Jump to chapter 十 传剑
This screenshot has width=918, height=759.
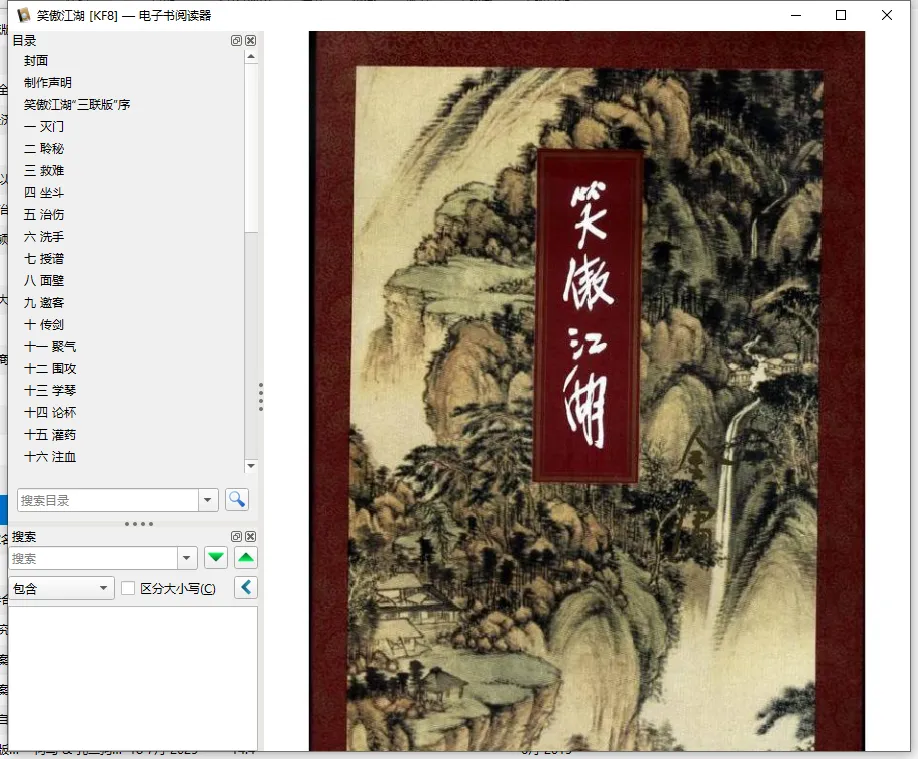tap(43, 324)
